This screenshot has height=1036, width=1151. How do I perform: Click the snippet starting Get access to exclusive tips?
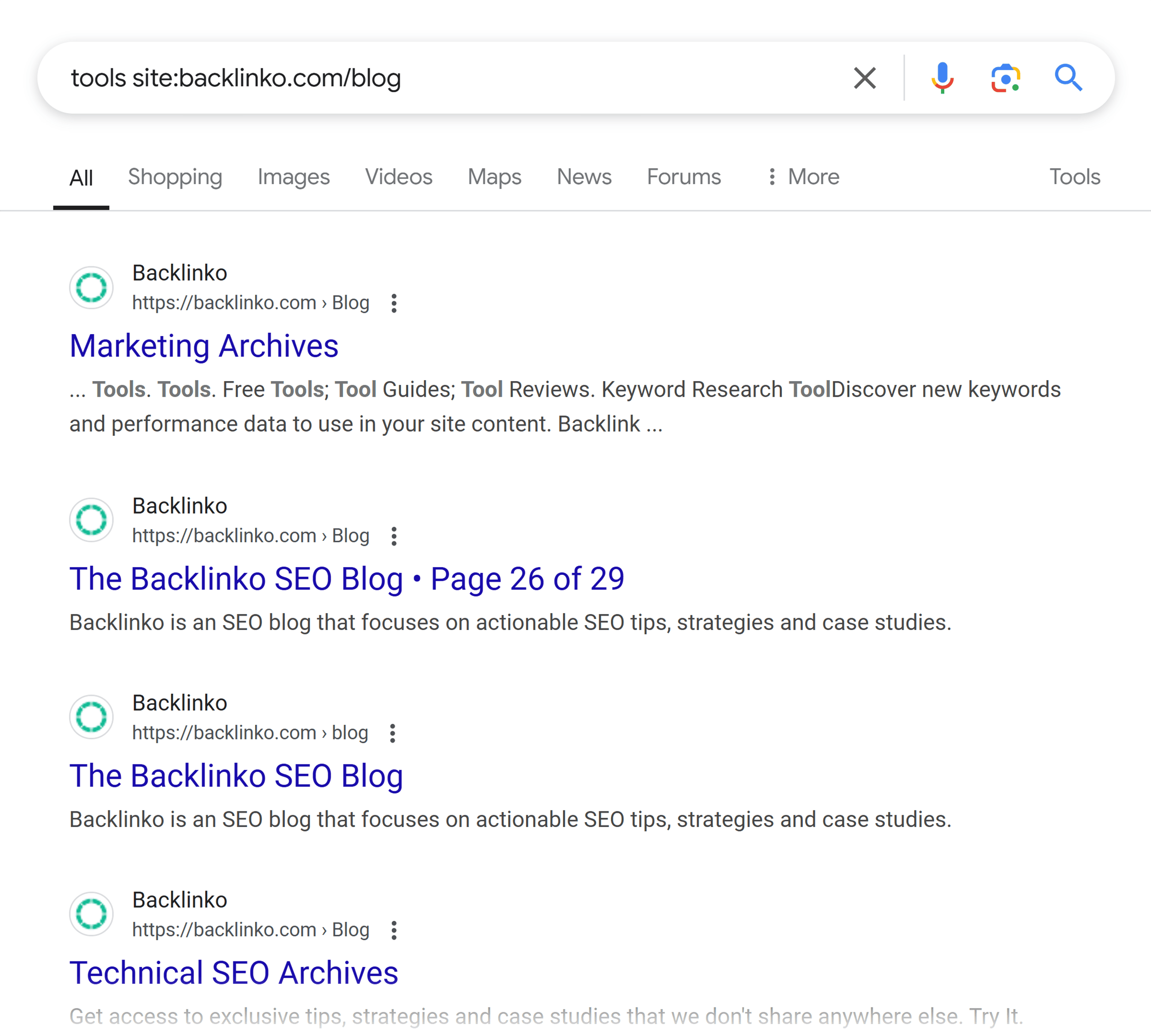coord(546,1017)
